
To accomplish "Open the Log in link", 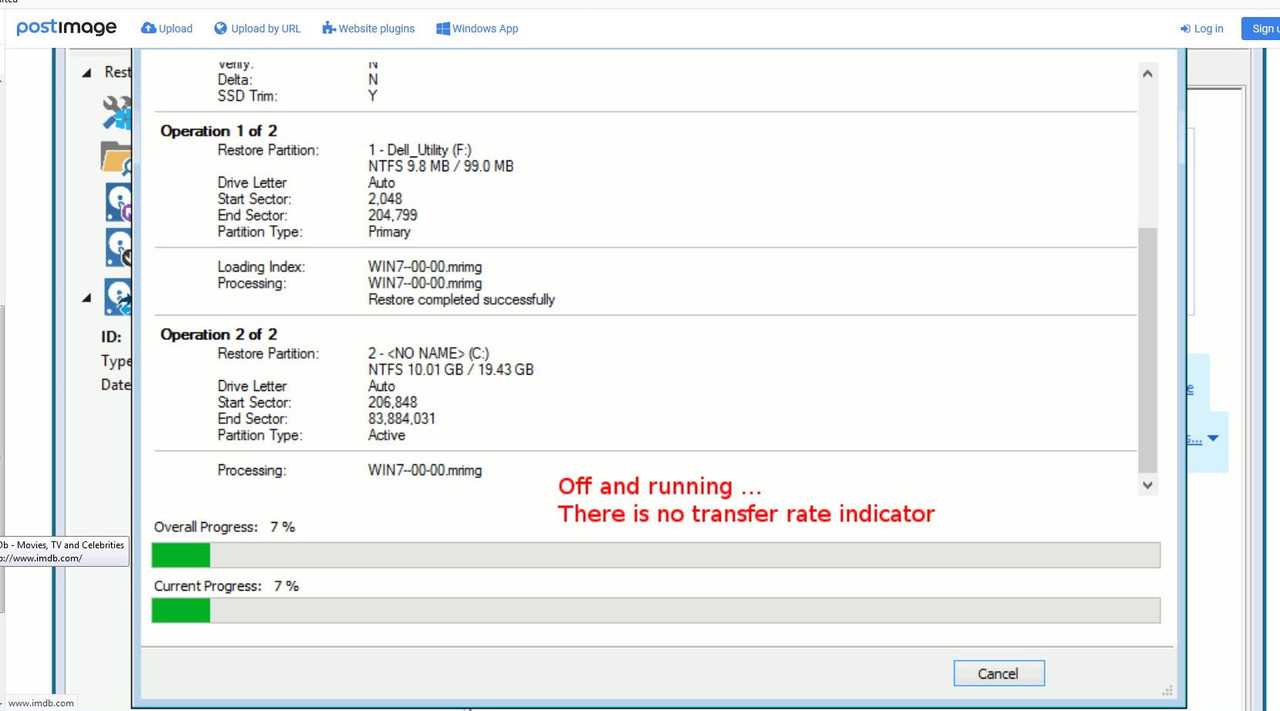I will pyautogui.click(x=1202, y=29).
